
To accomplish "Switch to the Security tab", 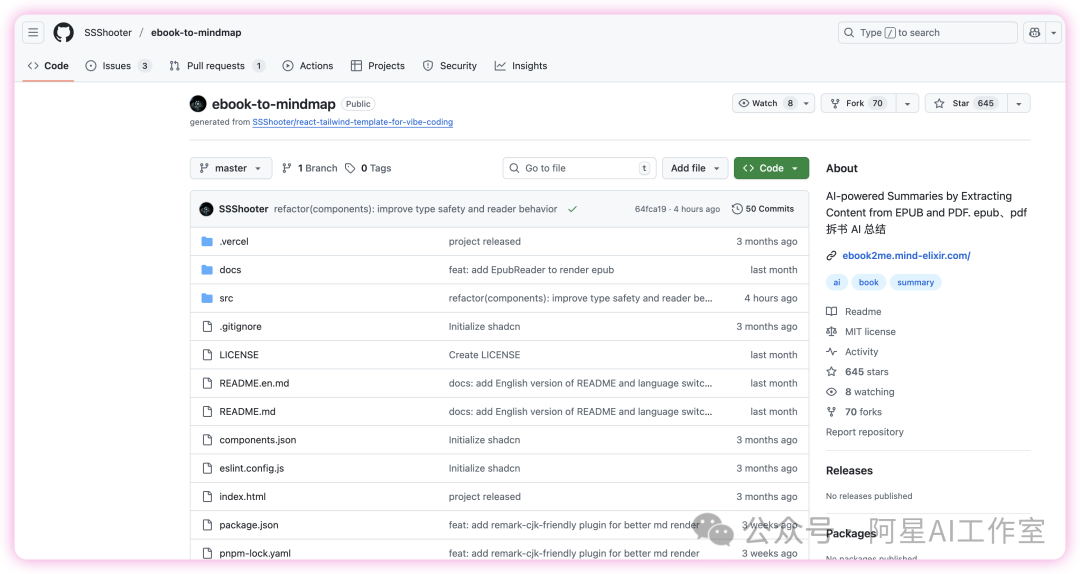I will pos(450,65).
